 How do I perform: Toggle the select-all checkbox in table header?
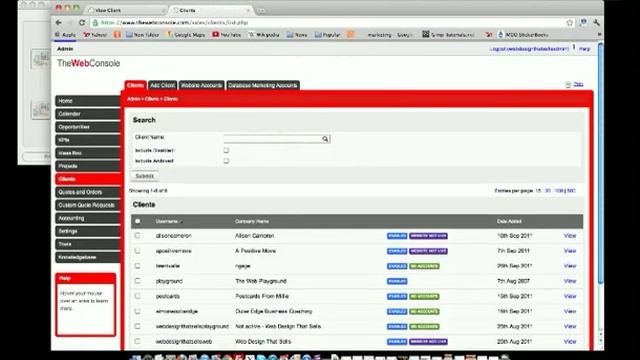138,221
